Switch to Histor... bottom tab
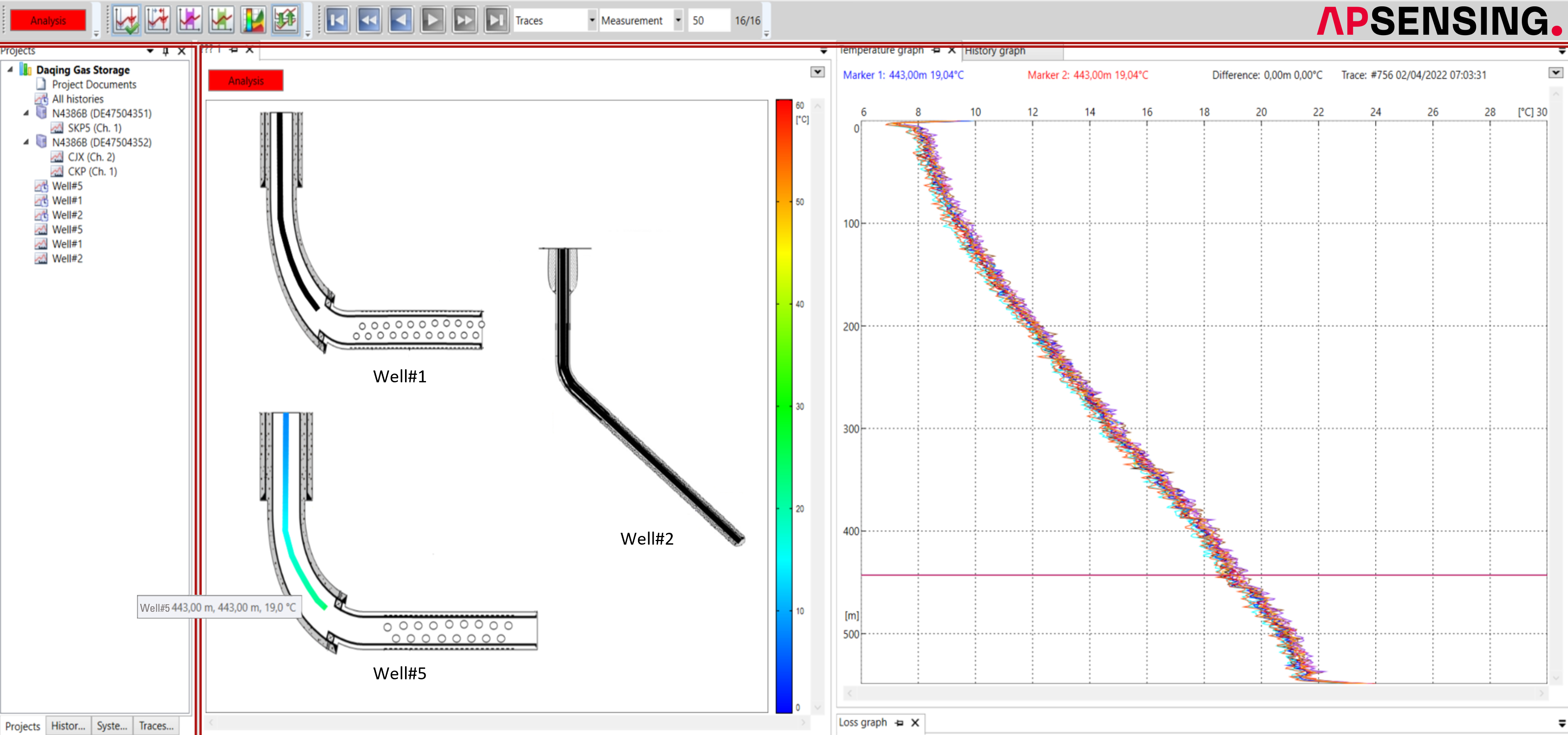Image resolution: width=1568 pixels, height=735 pixels. pyautogui.click(x=68, y=725)
